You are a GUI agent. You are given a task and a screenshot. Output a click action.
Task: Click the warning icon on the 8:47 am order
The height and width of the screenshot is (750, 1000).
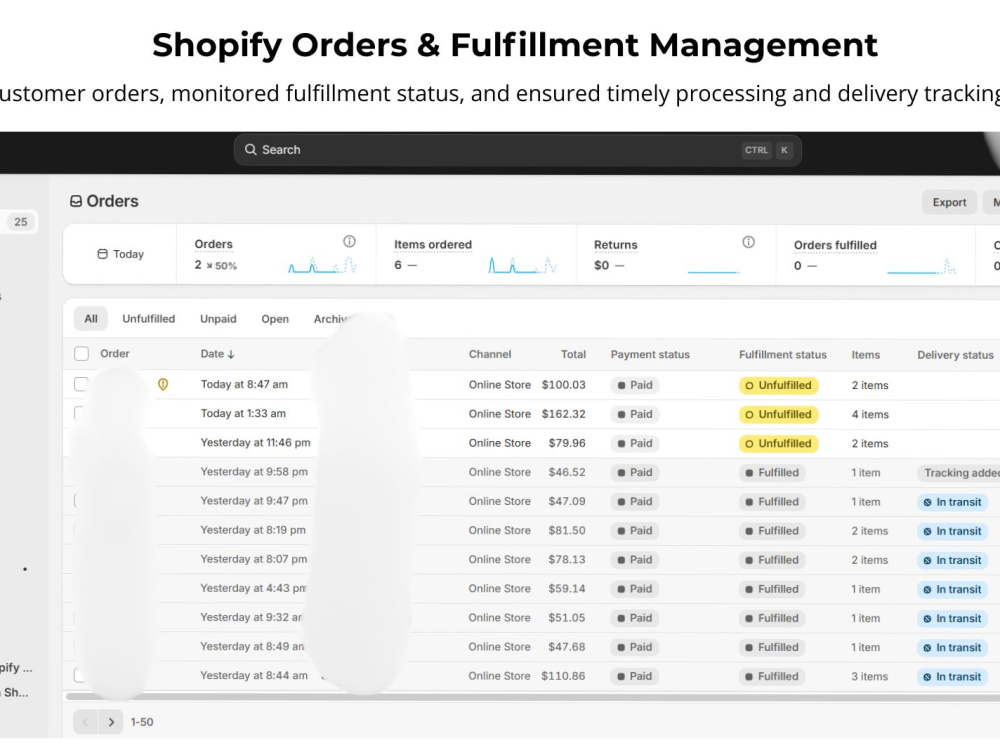coord(163,384)
